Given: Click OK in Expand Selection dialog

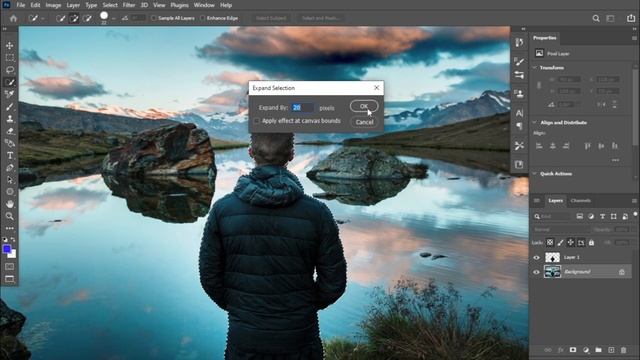Looking at the screenshot, I should click(x=364, y=106).
